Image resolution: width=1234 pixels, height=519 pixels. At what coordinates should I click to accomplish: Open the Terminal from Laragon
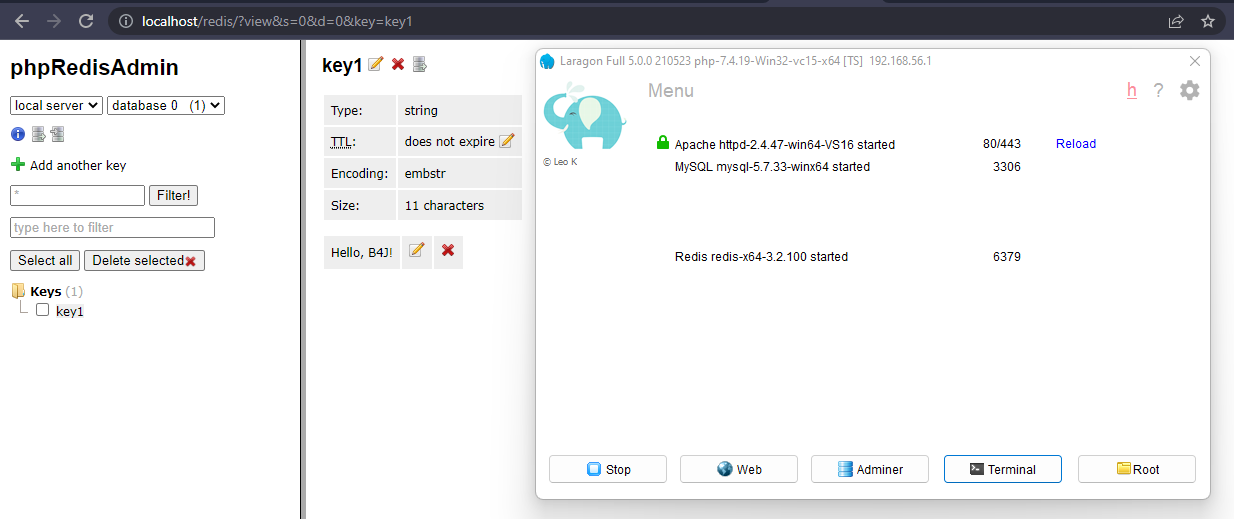[x=1003, y=469]
